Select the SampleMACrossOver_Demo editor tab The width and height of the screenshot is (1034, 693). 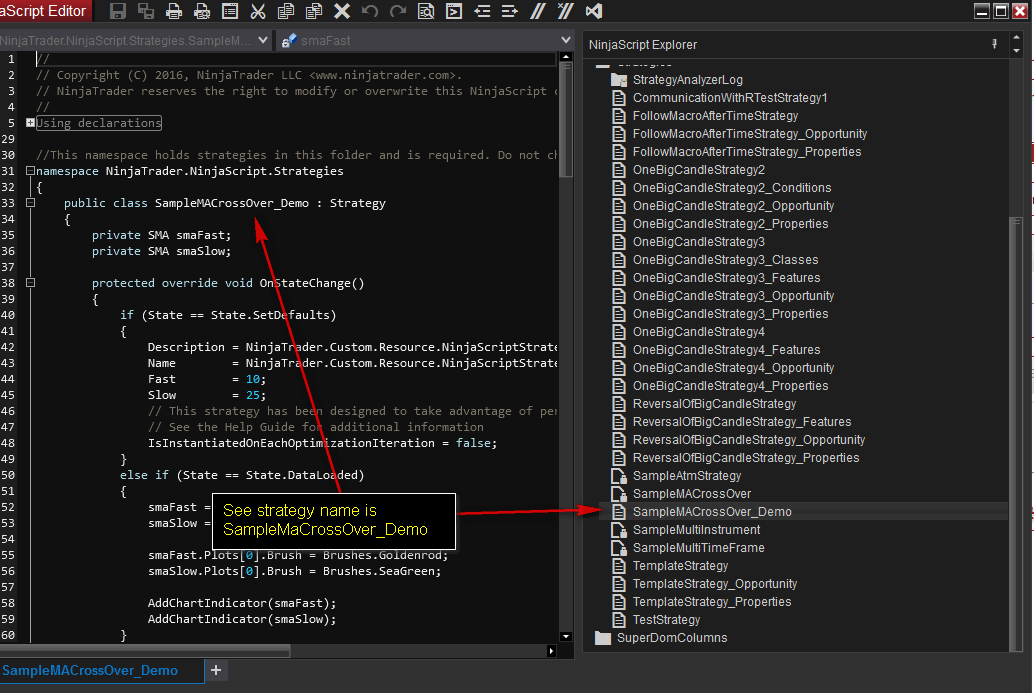click(x=90, y=670)
